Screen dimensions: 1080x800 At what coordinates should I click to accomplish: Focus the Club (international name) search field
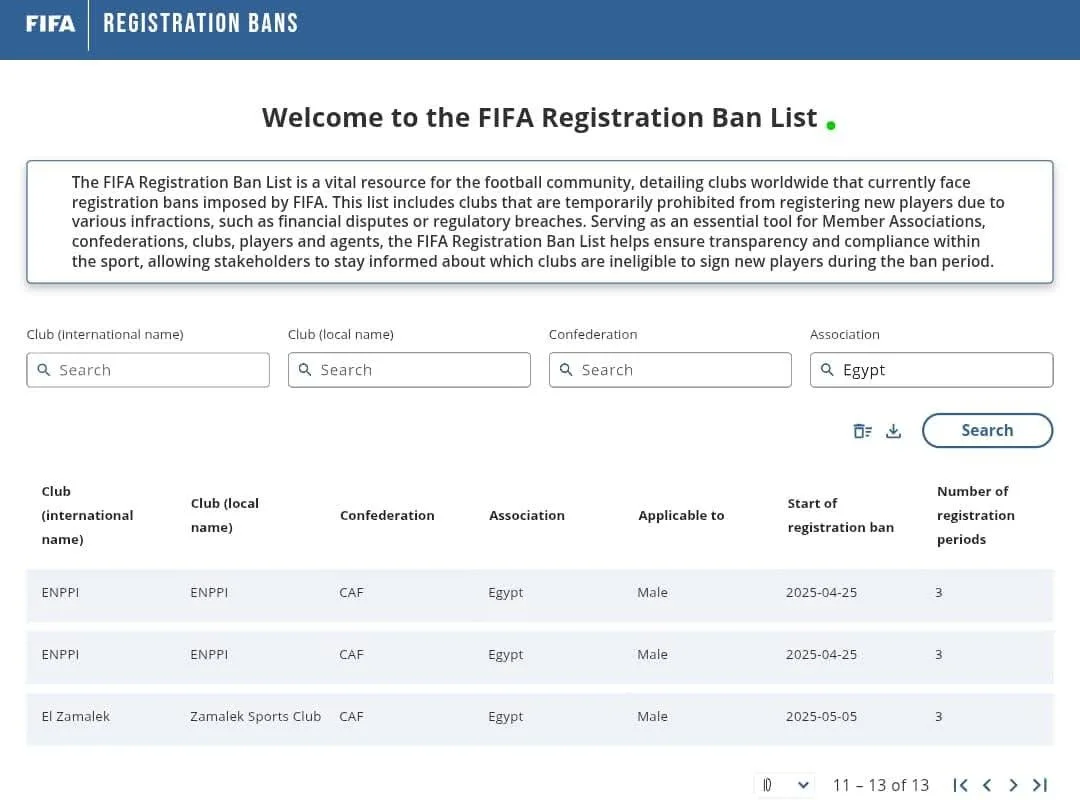tap(148, 370)
